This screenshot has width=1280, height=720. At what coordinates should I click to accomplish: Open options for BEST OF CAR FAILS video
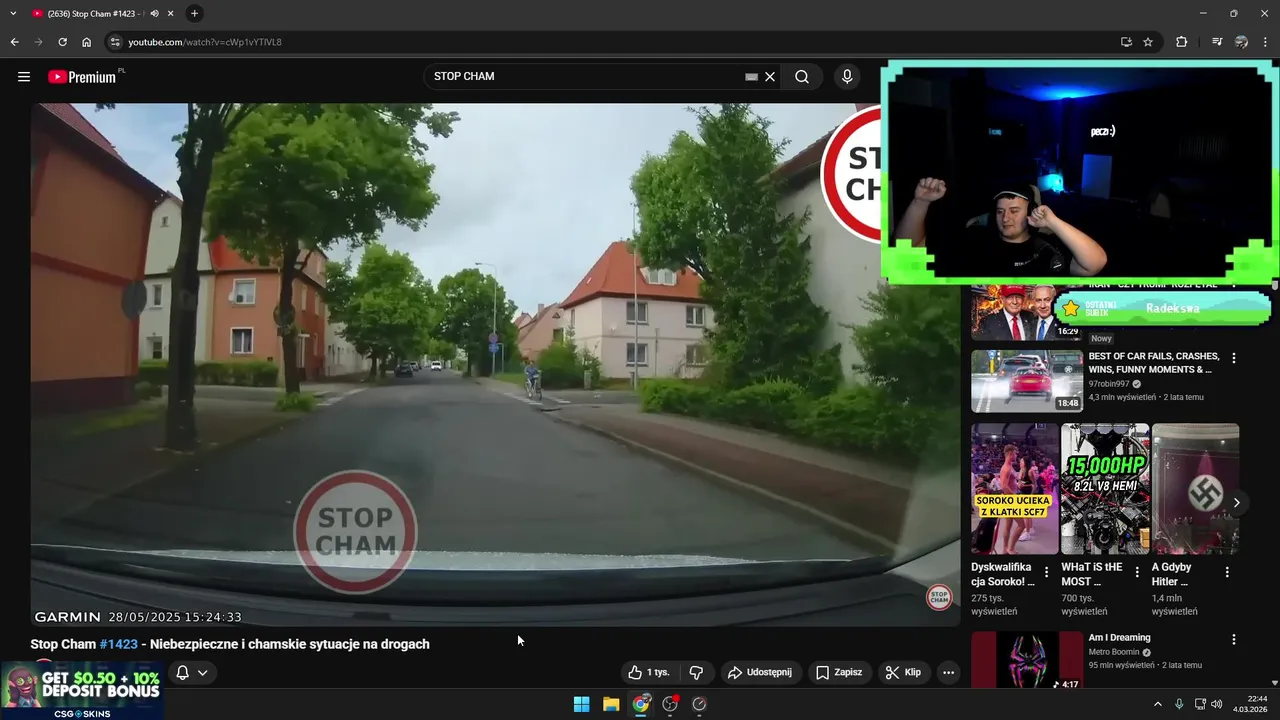coord(1234,358)
